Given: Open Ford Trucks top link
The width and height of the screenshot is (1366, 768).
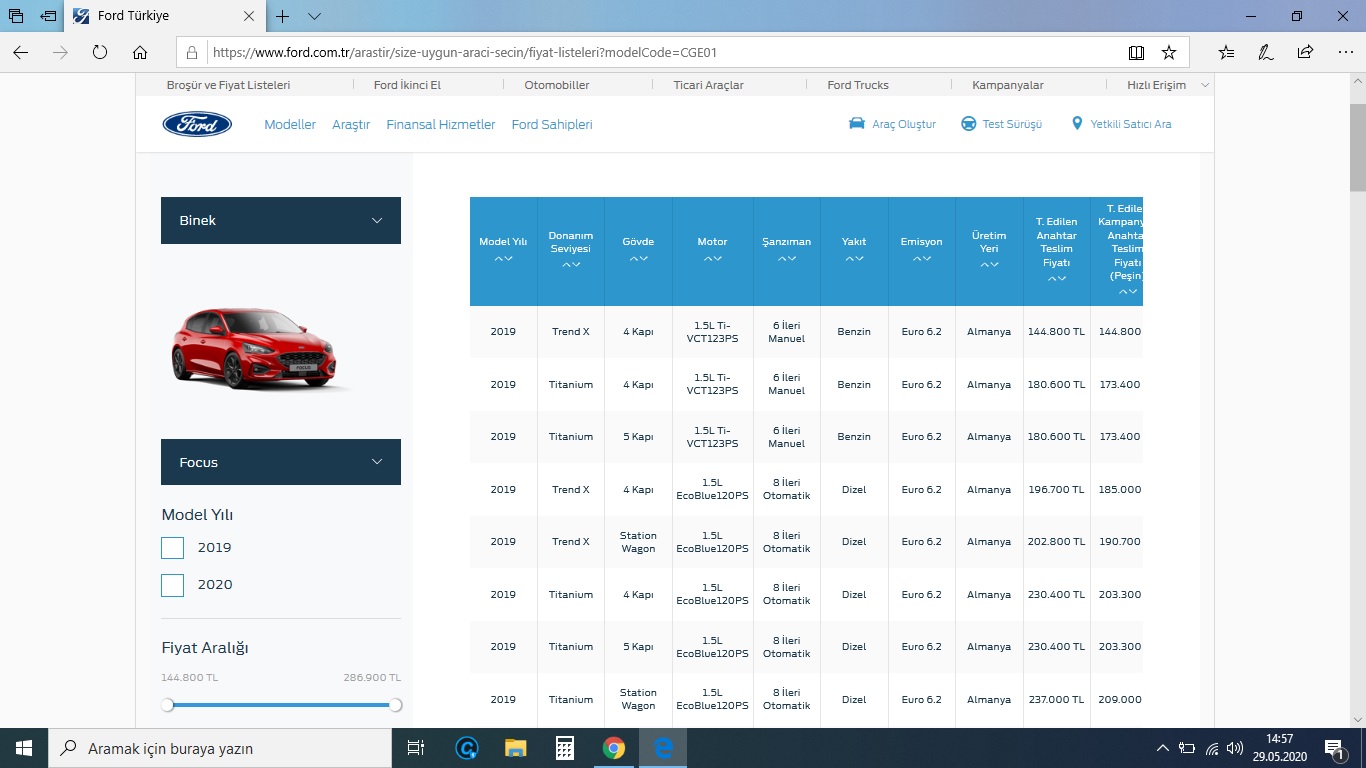Looking at the screenshot, I should pos(858,85).
